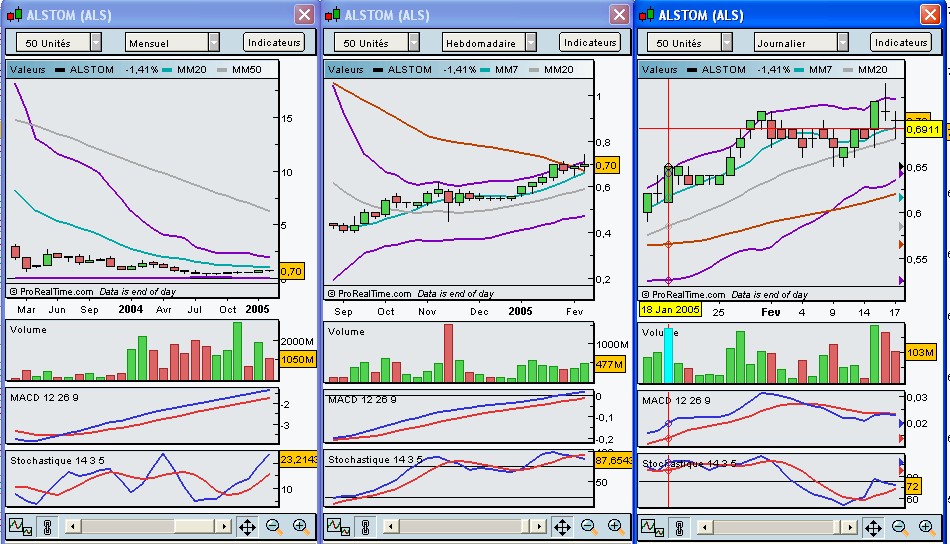Click candlestick title icon of Mensuel window
Viewport: 950px width, 544px height.
pyautogui.click(x=15, y=15)
